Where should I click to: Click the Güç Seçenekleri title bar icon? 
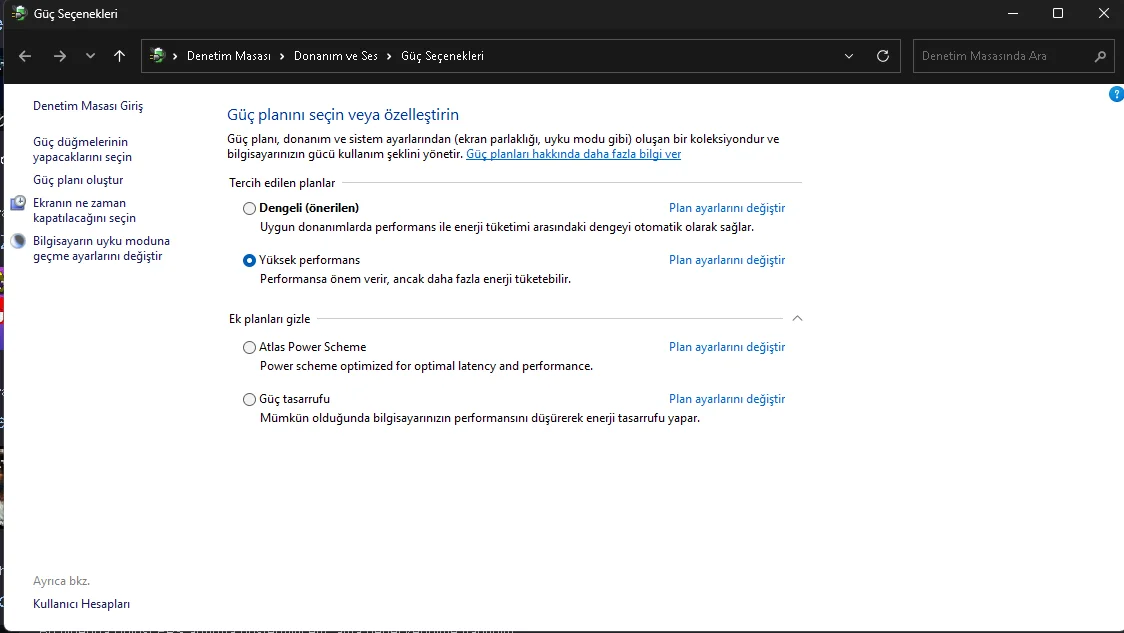point(19,13)
